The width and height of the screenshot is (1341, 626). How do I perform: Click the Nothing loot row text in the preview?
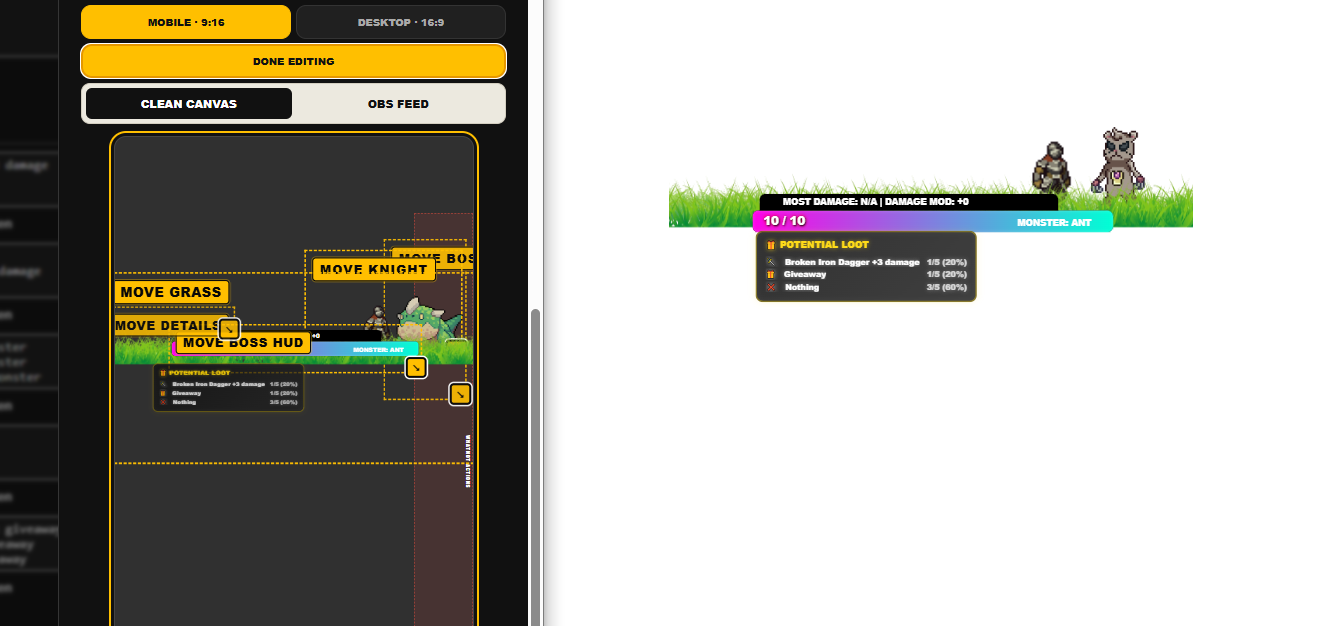click(x=801, y=287)
